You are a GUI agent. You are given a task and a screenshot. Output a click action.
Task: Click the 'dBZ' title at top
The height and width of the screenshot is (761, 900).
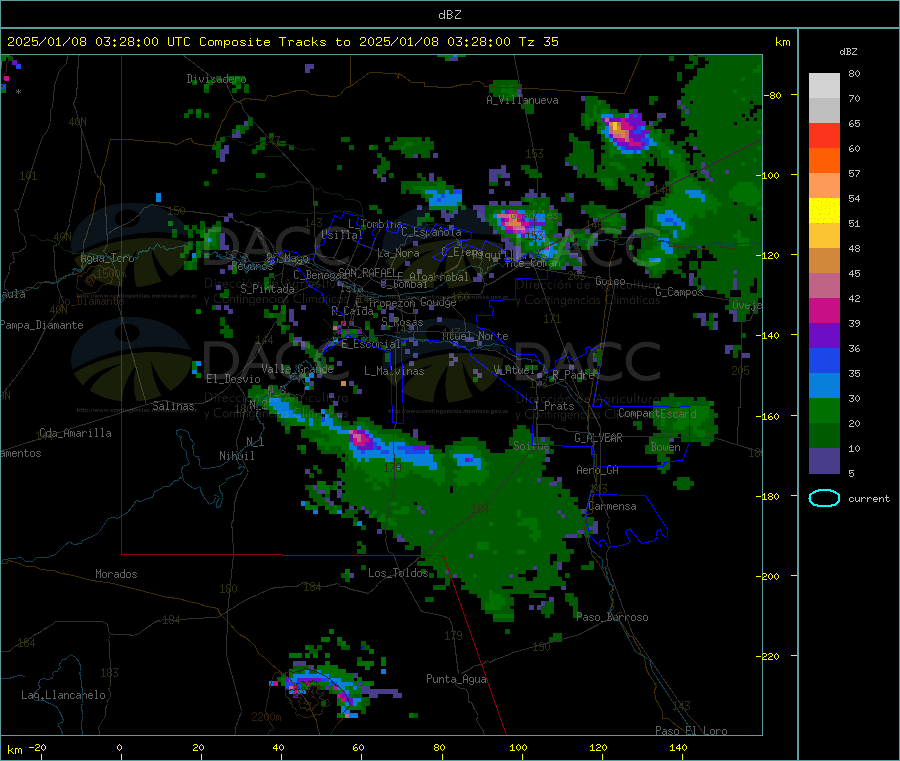449,15
